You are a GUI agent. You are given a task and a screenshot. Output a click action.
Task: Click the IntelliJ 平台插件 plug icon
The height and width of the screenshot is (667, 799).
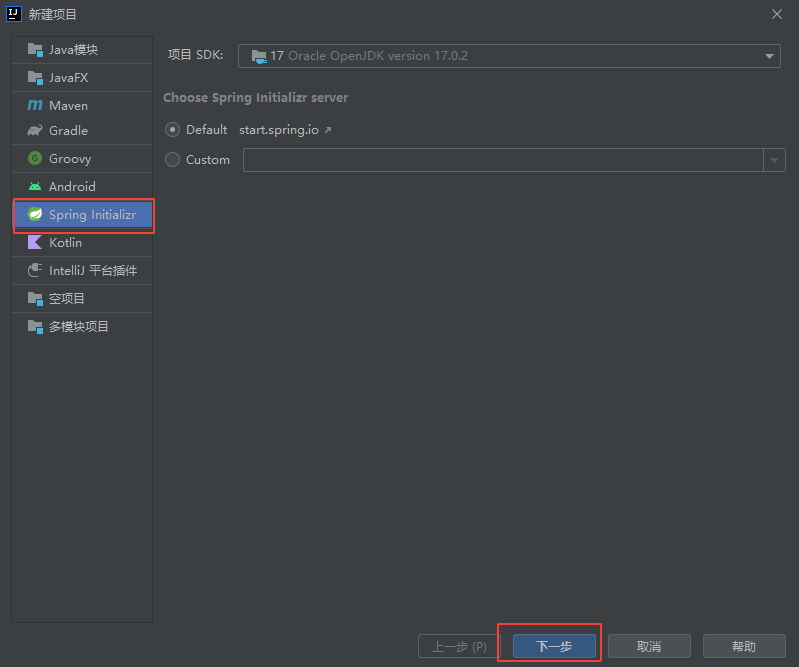35,270
